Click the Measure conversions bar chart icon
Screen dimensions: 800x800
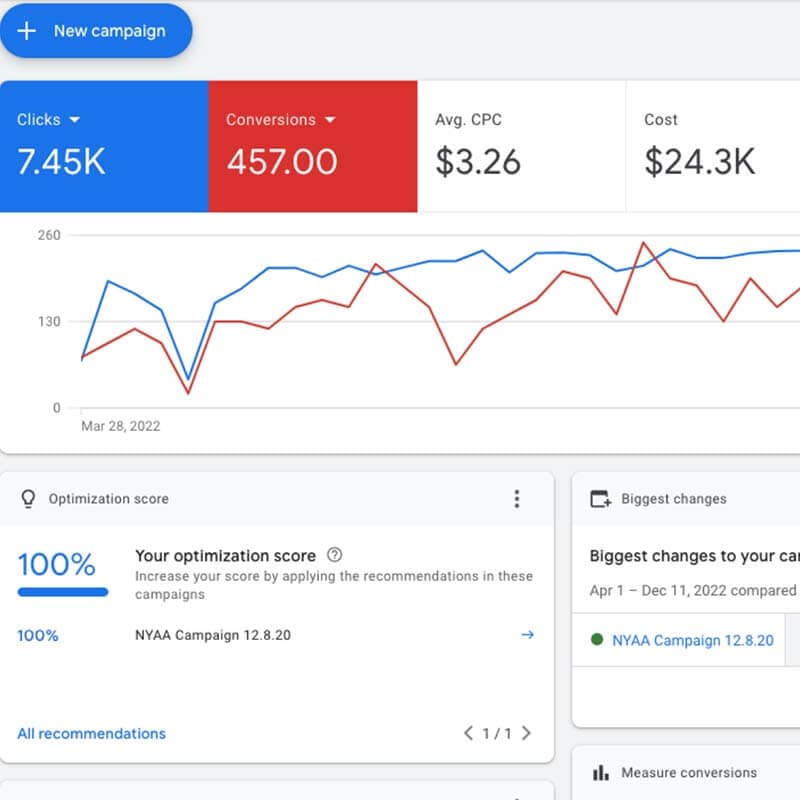point(601,773)
